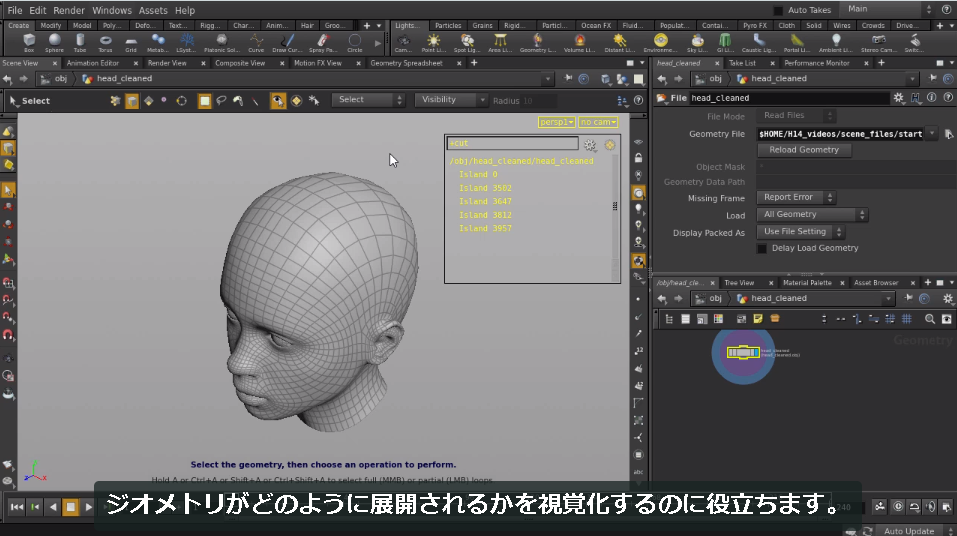
Task: Toggle box picking selection style
Action: pos(204,101)
